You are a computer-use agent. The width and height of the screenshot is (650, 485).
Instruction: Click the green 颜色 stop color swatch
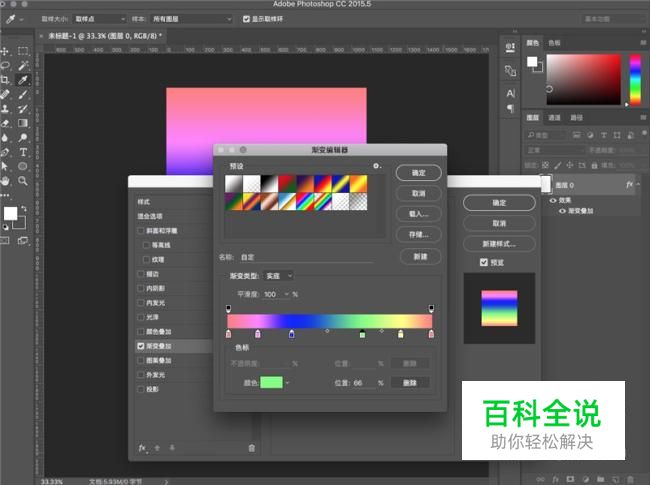click(271, 382)
